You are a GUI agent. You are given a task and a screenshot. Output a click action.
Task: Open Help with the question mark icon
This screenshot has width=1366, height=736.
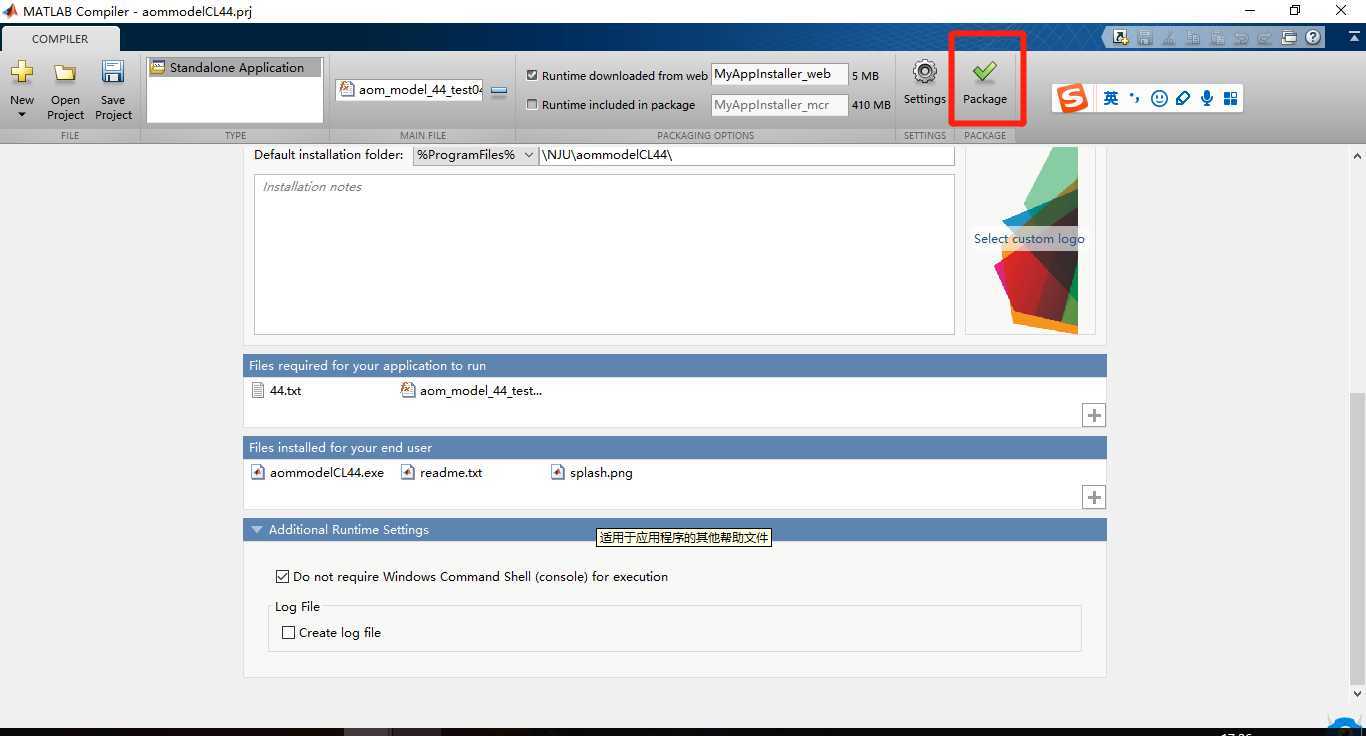(x=1313, y=38)
